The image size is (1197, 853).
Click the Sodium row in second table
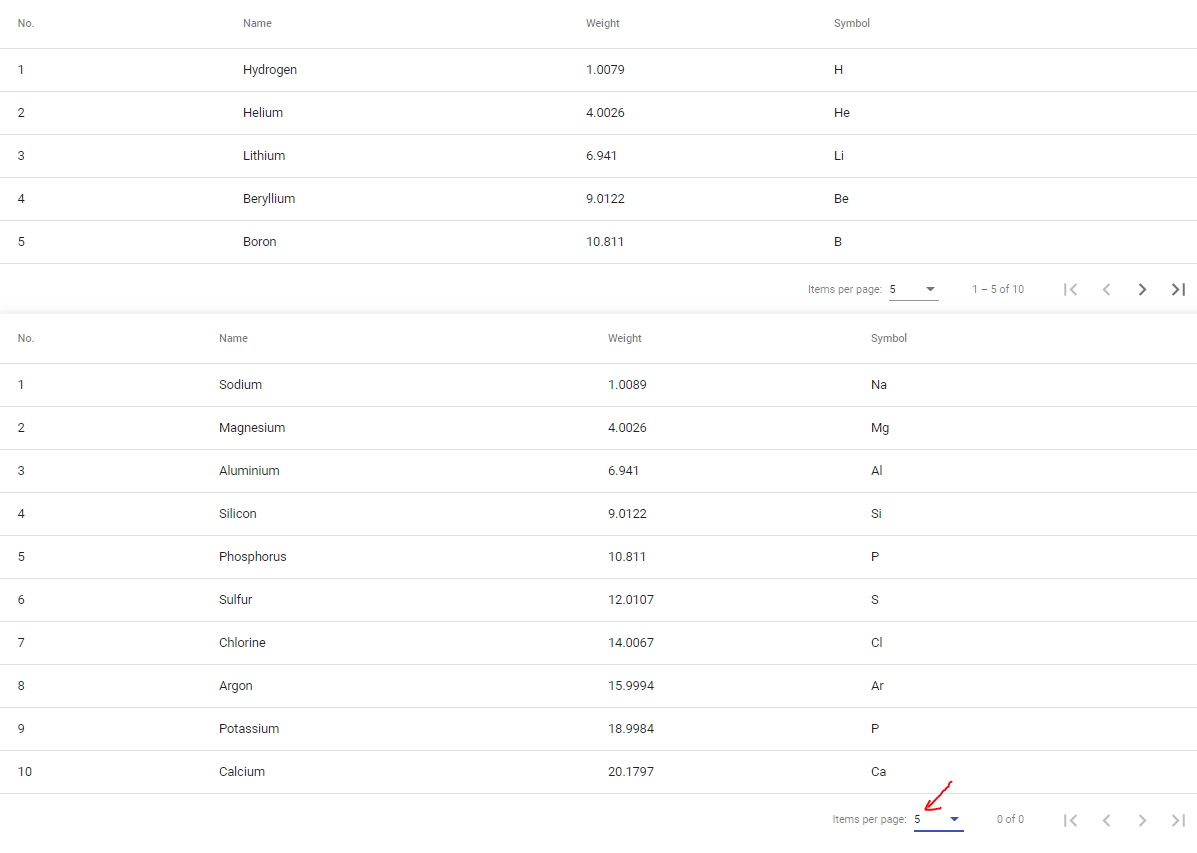[598, 385]
